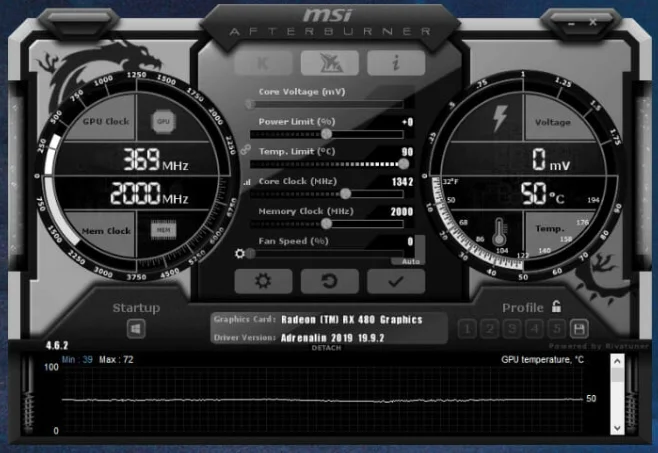Apply settings with the checkmark button
The width and height of the screenshot is (658, 453).
(396, 281)
